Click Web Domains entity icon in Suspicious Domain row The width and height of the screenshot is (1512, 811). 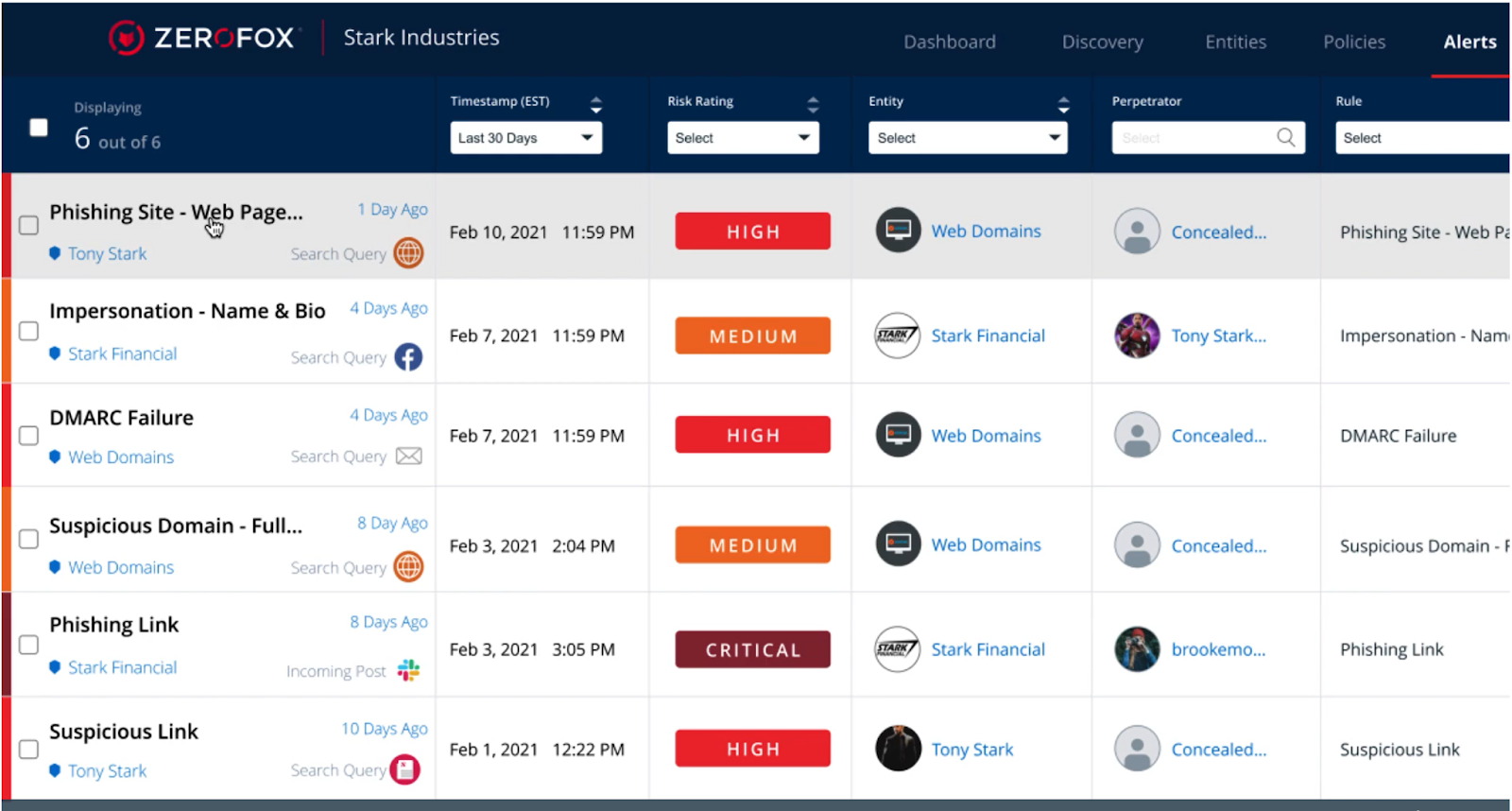tap(898, 544)
